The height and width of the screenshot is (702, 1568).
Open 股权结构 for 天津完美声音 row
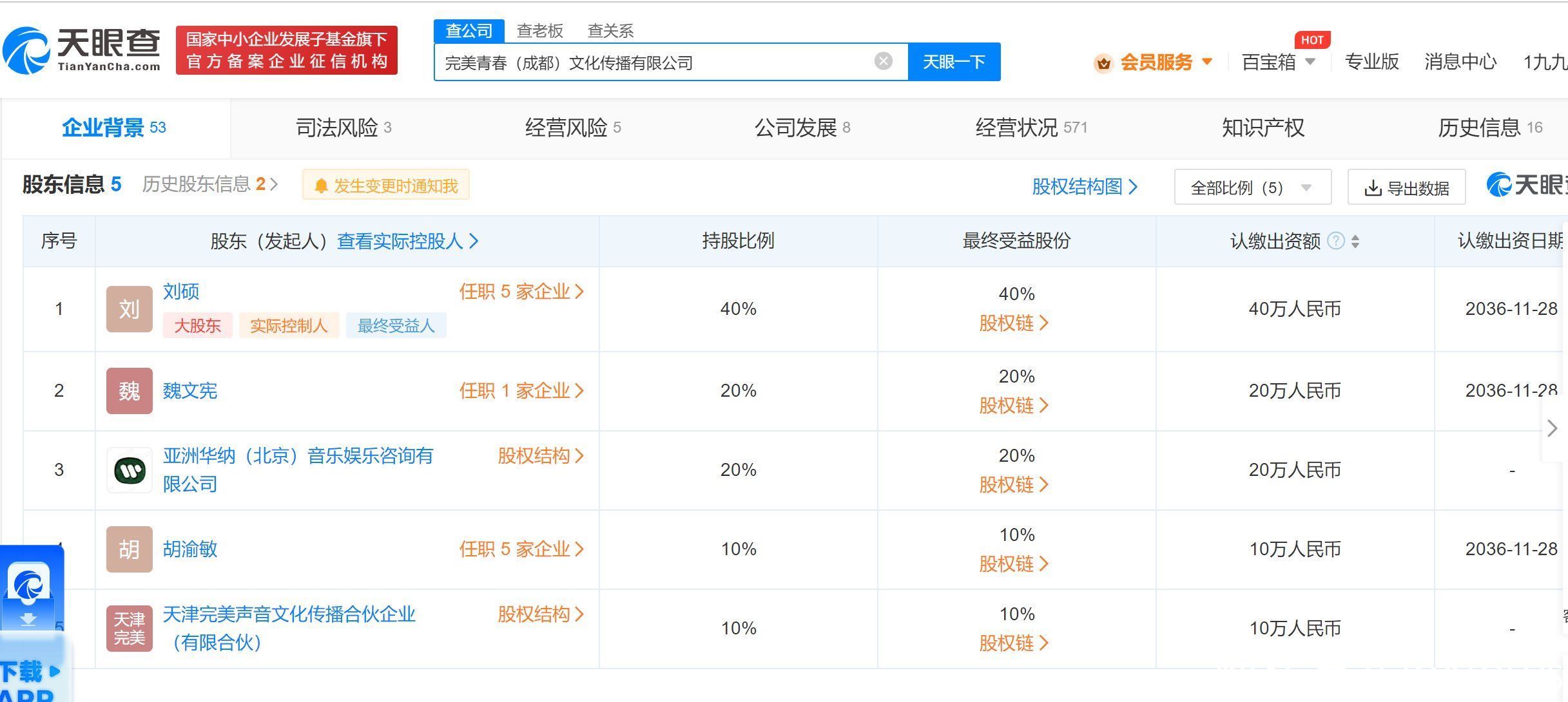(x=541, y=614)
